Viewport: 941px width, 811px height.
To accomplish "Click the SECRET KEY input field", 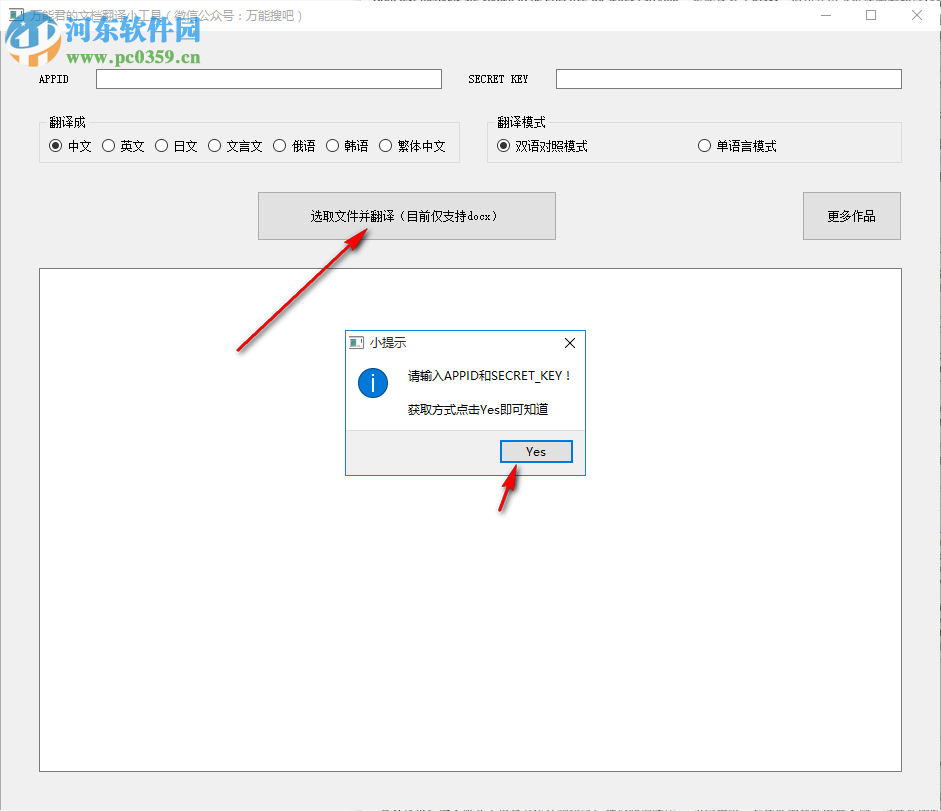I will click(728, 78).
